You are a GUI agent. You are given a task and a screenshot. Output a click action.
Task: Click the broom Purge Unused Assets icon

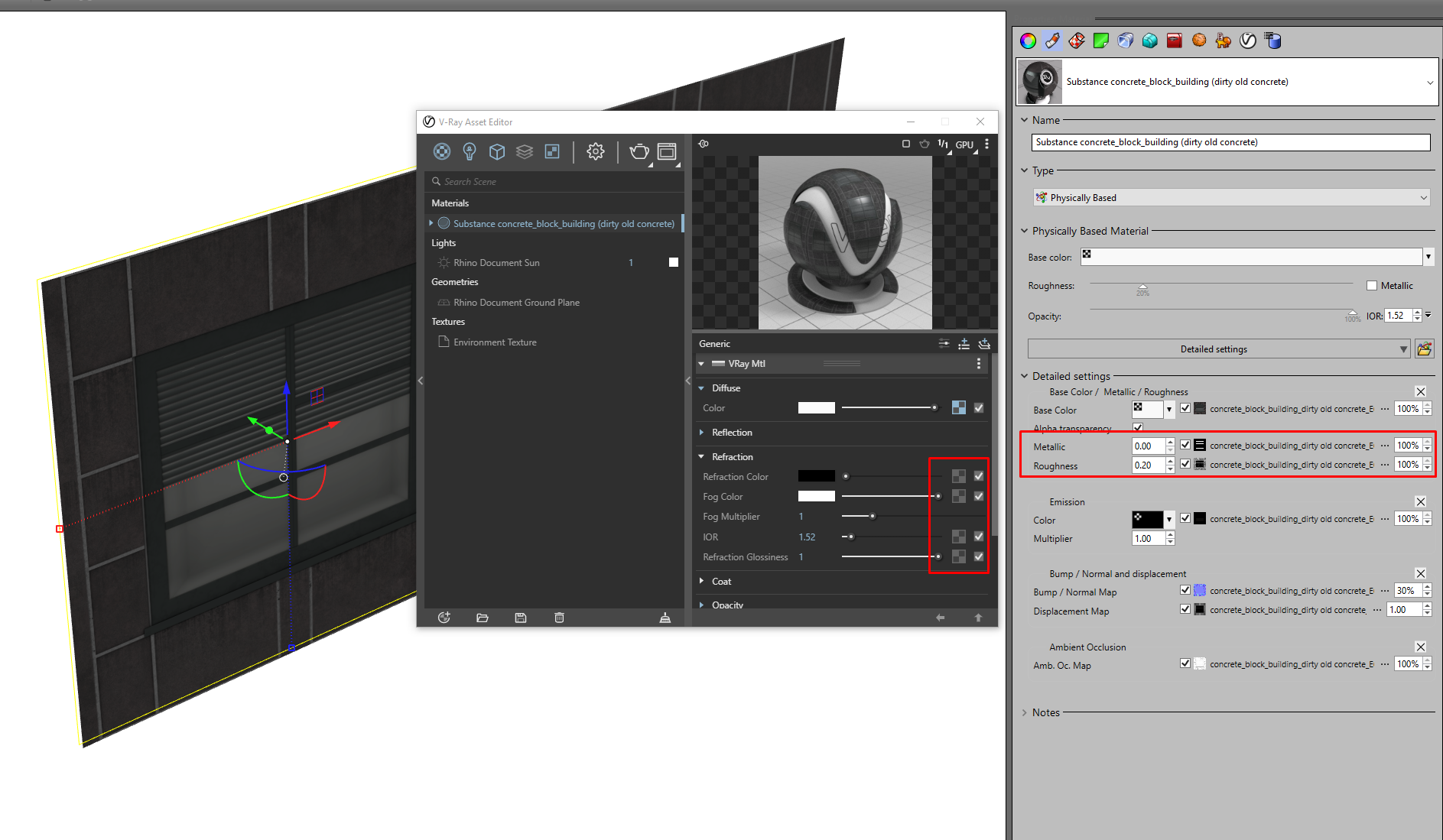(665, 618)
